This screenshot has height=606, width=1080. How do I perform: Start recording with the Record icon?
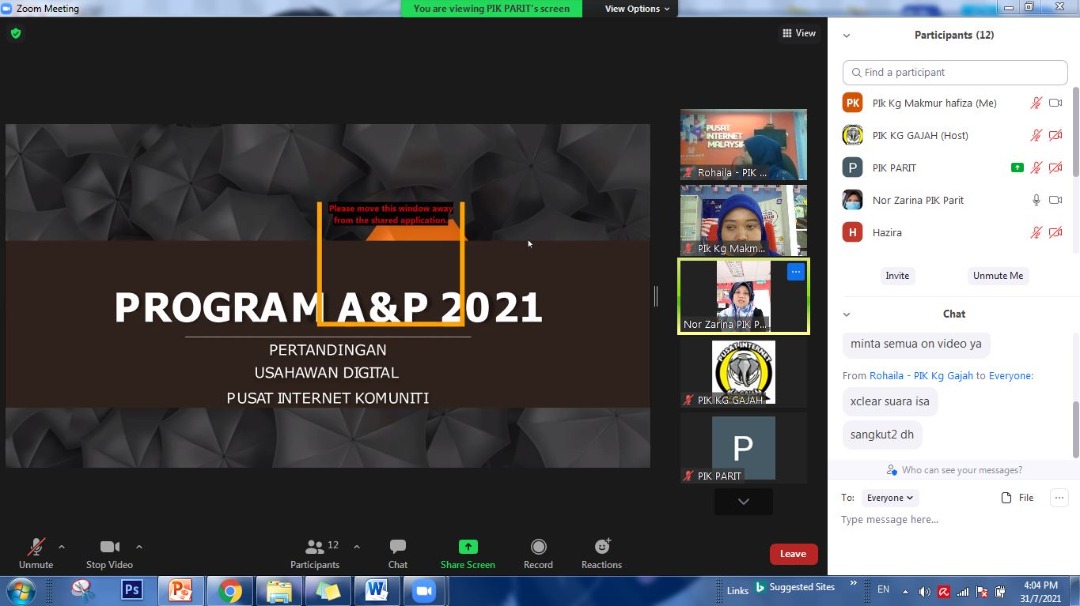click(x=538, y=547)
